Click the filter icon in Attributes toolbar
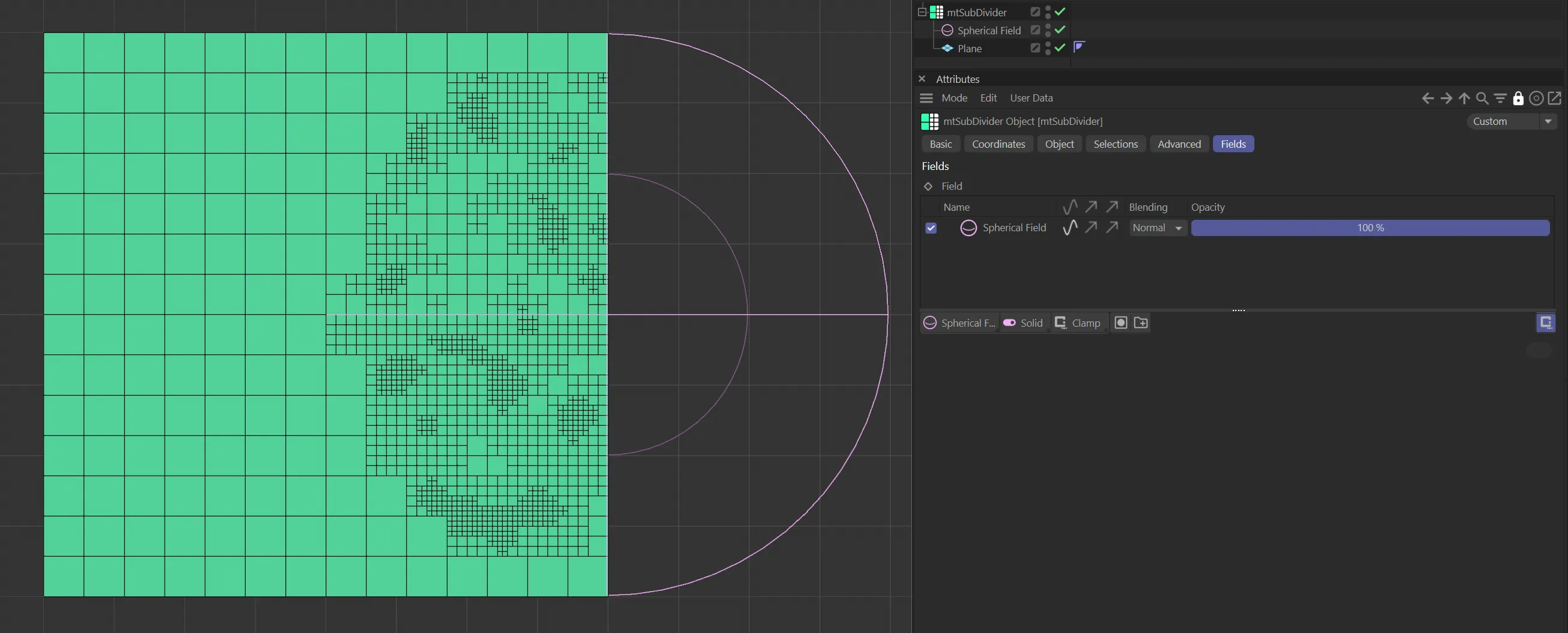This screenshot has height=633, width=1568. 1501,98
